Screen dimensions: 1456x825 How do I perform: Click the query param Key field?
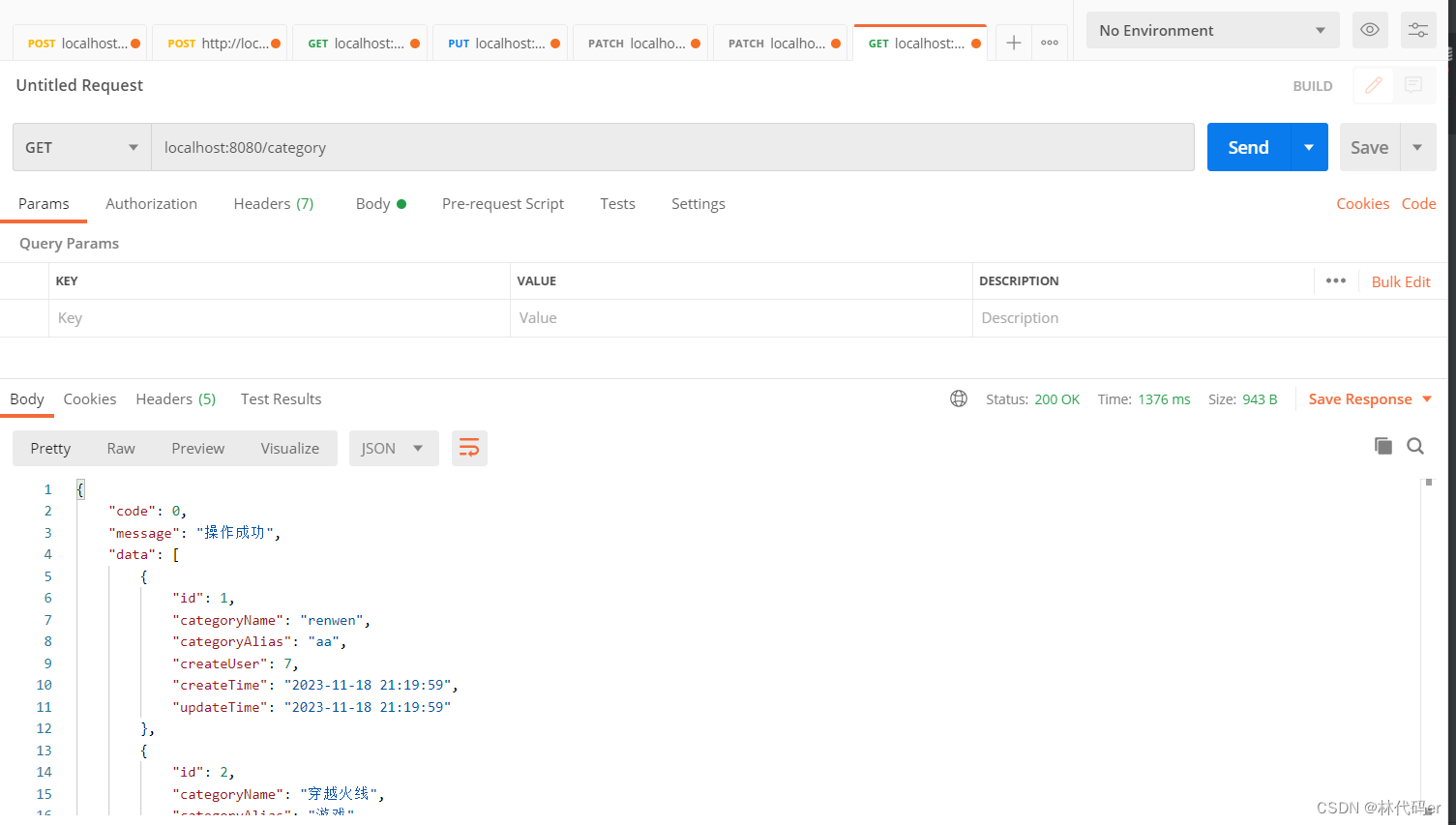coord(279,318)
